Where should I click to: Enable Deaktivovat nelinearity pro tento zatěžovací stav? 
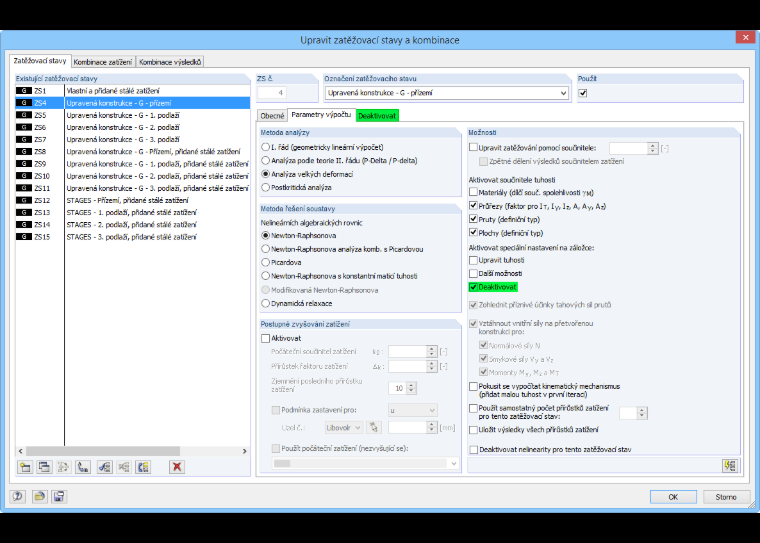[474, 449]
